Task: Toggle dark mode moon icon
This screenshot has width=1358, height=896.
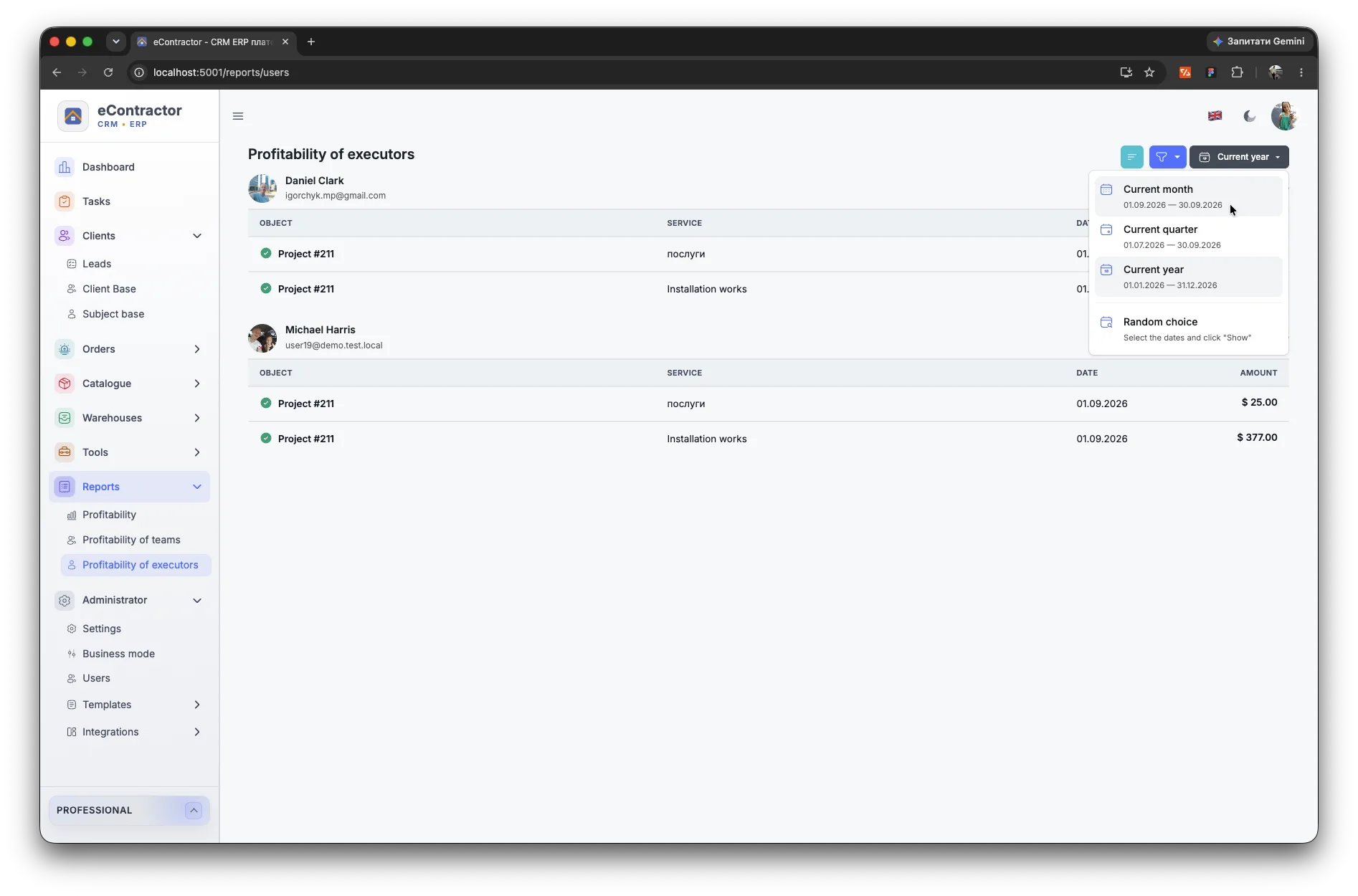Action: [1249, 116]
